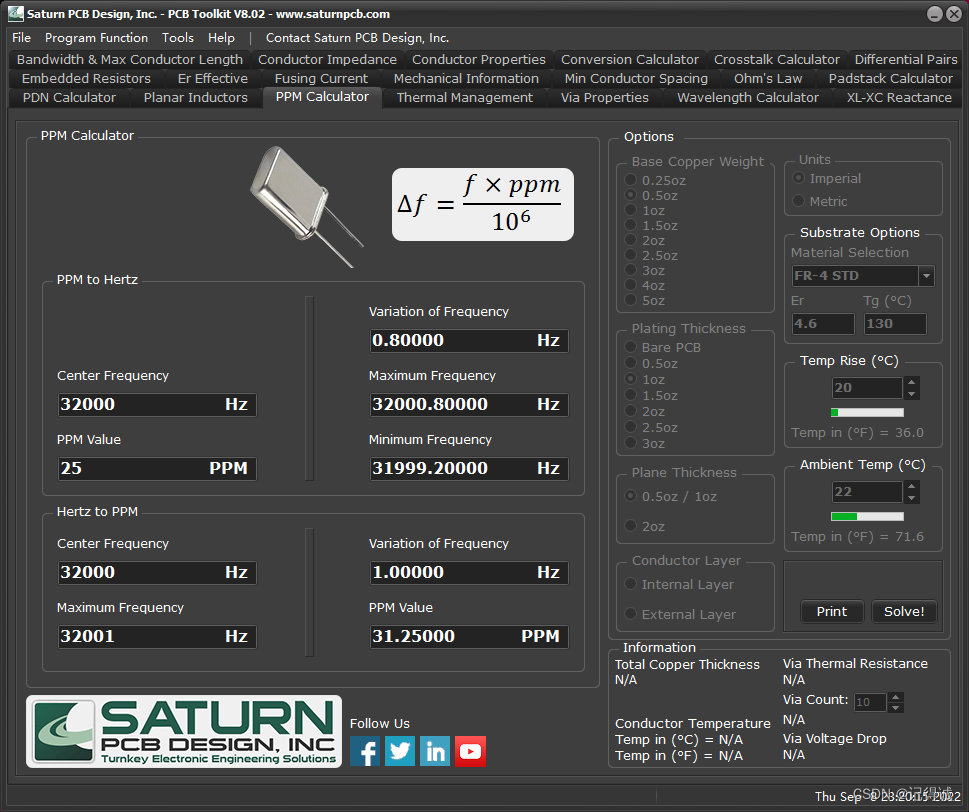Open the Saturn Twitter page icon
The width and height of the screenshot is (969, 812).
click(400, 751)
